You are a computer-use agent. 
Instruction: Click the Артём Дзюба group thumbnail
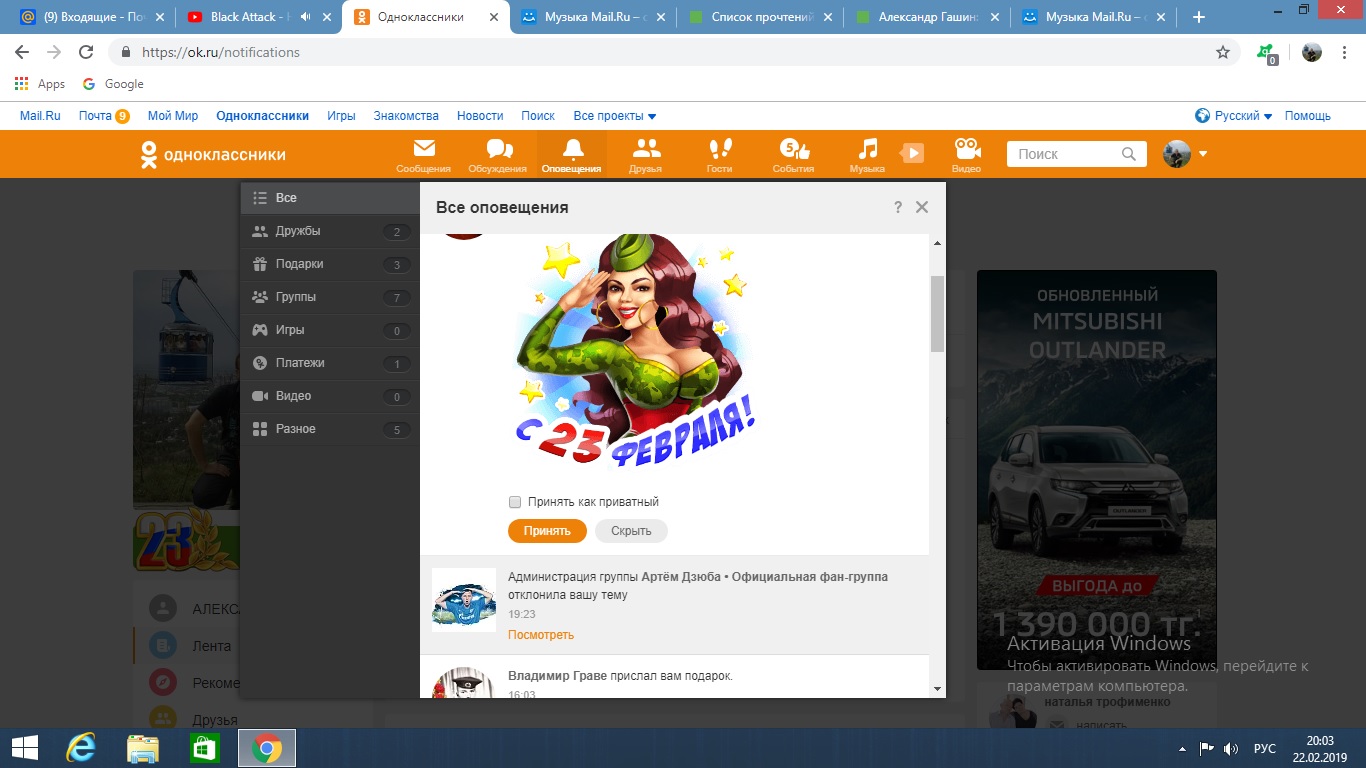(x=464, y=600)
